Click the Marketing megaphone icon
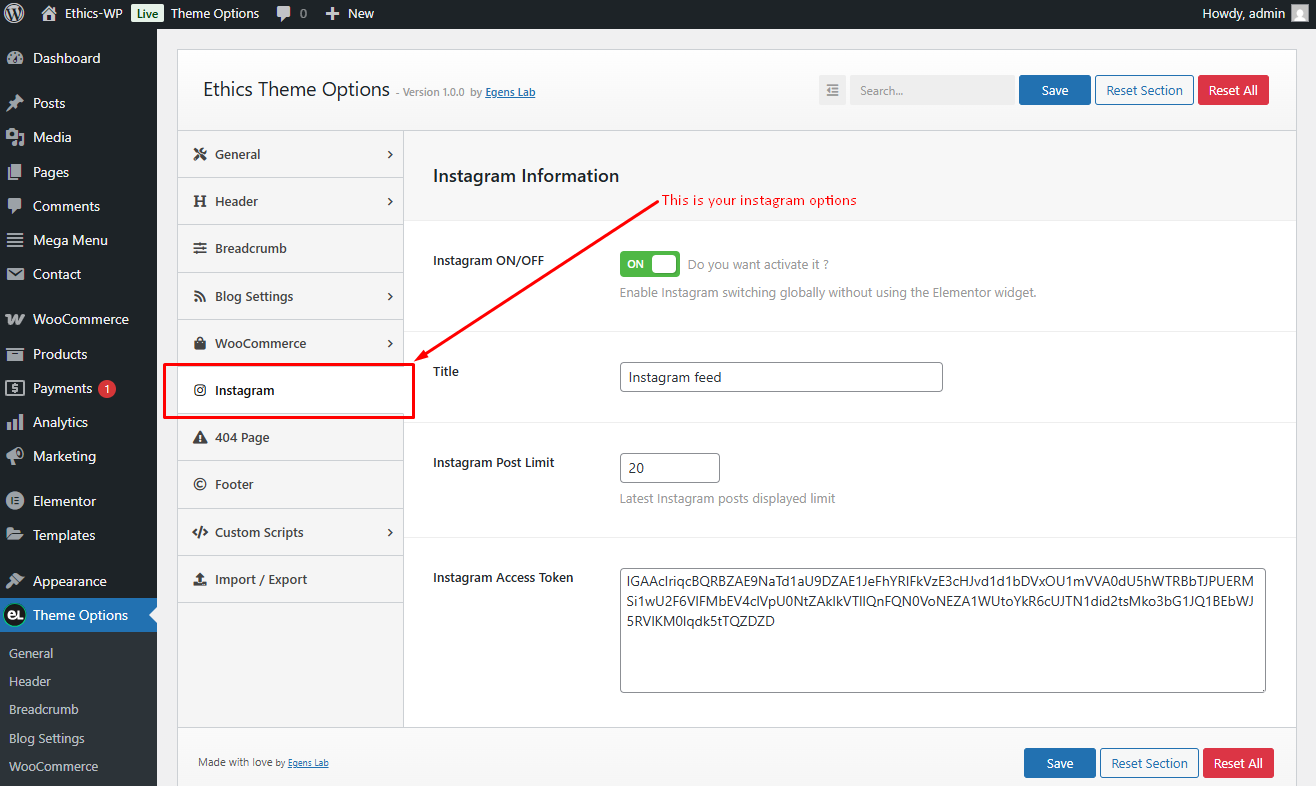The height and width of the screenshot is (786, 1316). tap(15, 456)
